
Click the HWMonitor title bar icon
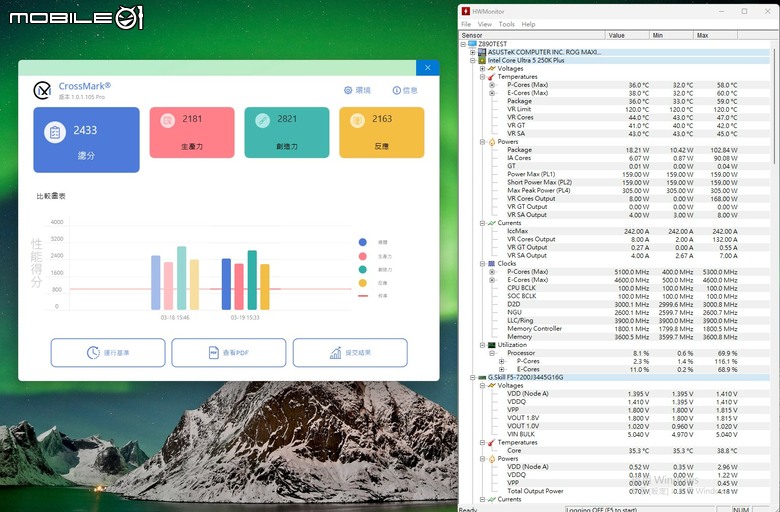tap(466, 11)
